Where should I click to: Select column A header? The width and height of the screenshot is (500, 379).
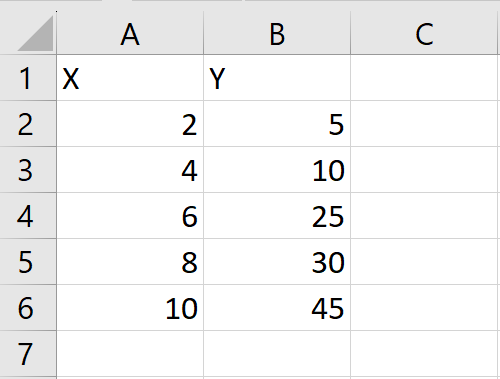click(x=130, y=33)
